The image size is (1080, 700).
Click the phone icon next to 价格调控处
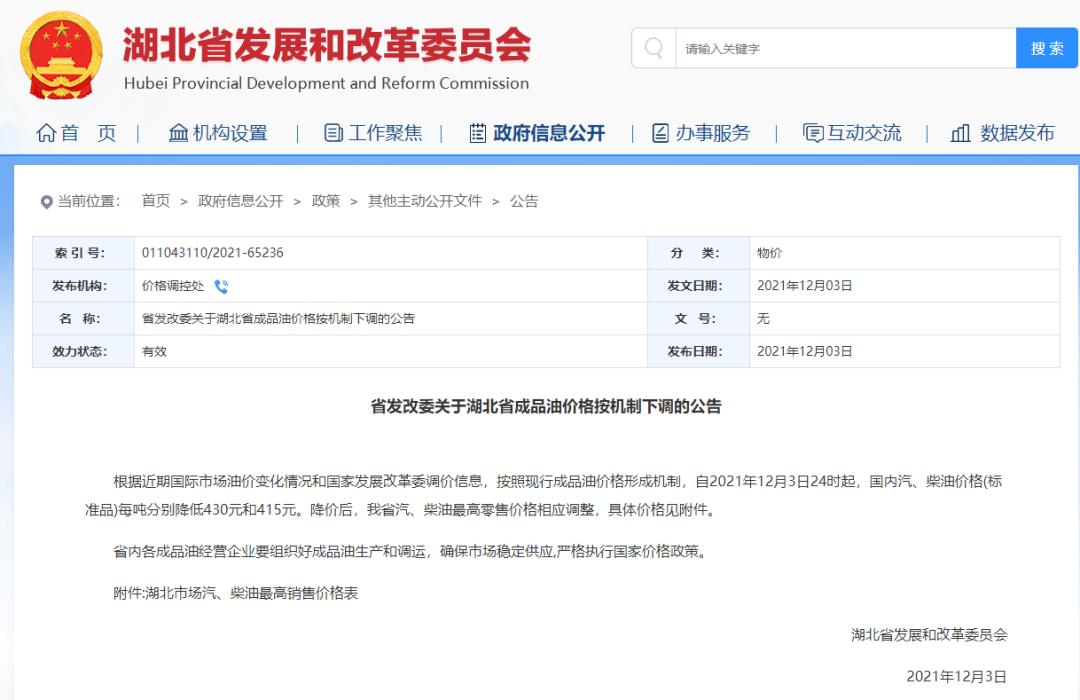[x=221, y=286]
